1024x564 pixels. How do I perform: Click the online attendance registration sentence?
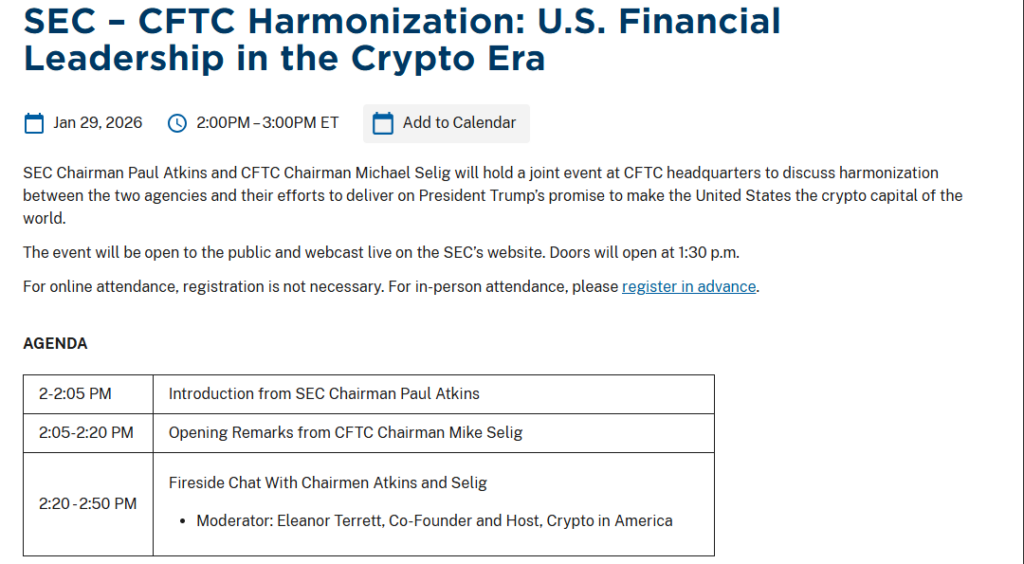(x=320, y=287)
